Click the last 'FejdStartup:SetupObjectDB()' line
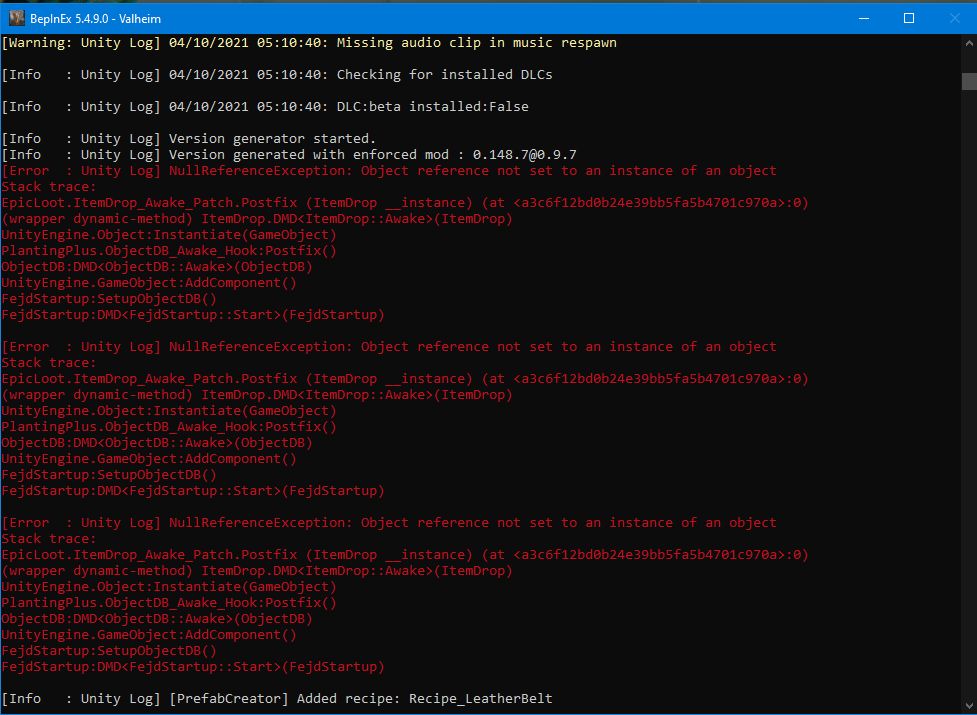This screenshot has width=977, height=715. tap(109, 651)
